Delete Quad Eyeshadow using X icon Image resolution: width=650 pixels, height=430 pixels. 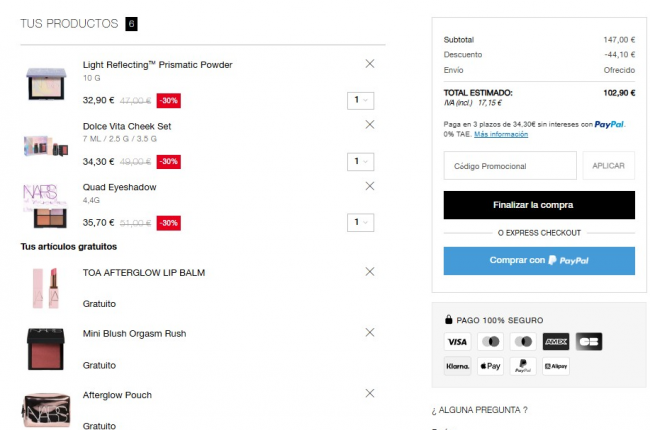click(370, 186)
